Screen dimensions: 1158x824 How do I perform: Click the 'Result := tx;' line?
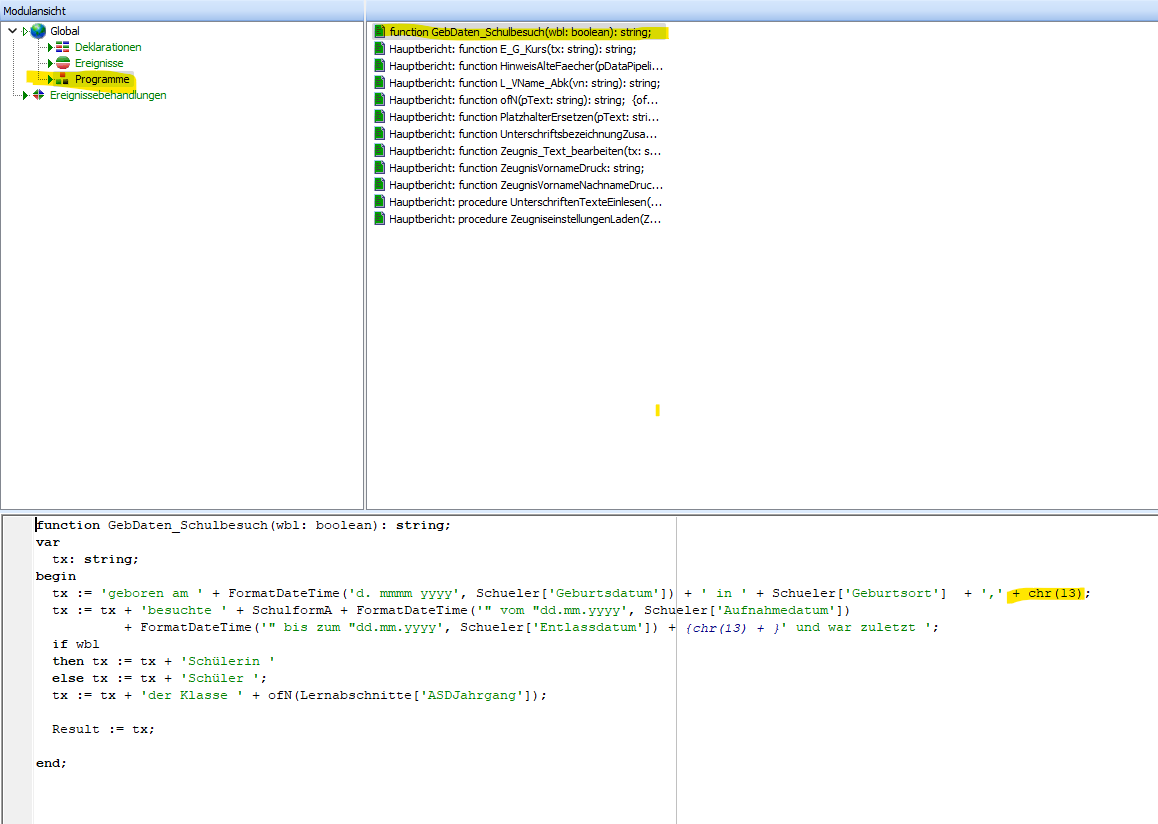click(103, 729)
